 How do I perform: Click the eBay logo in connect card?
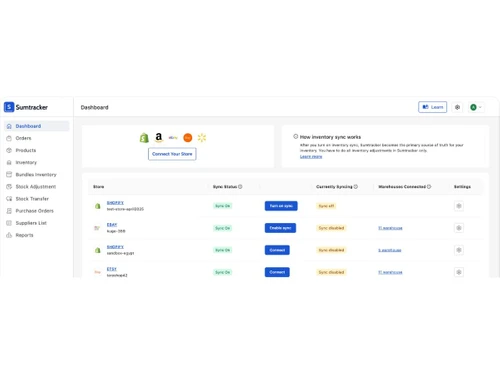[173, 137]
